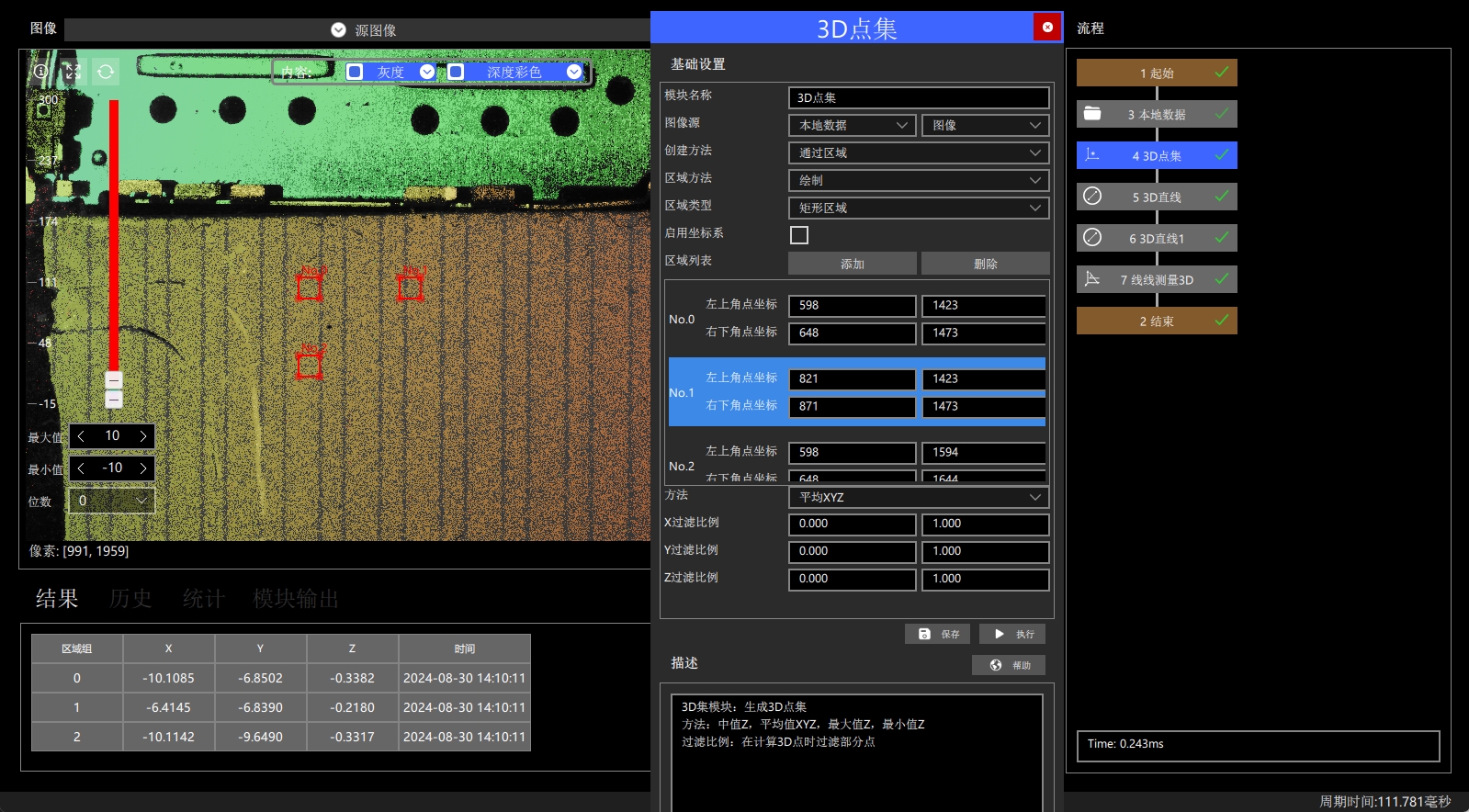This screenshot has height=812, width=1469.
Task: Click the 时间 column header
Action: coord(465,648)
